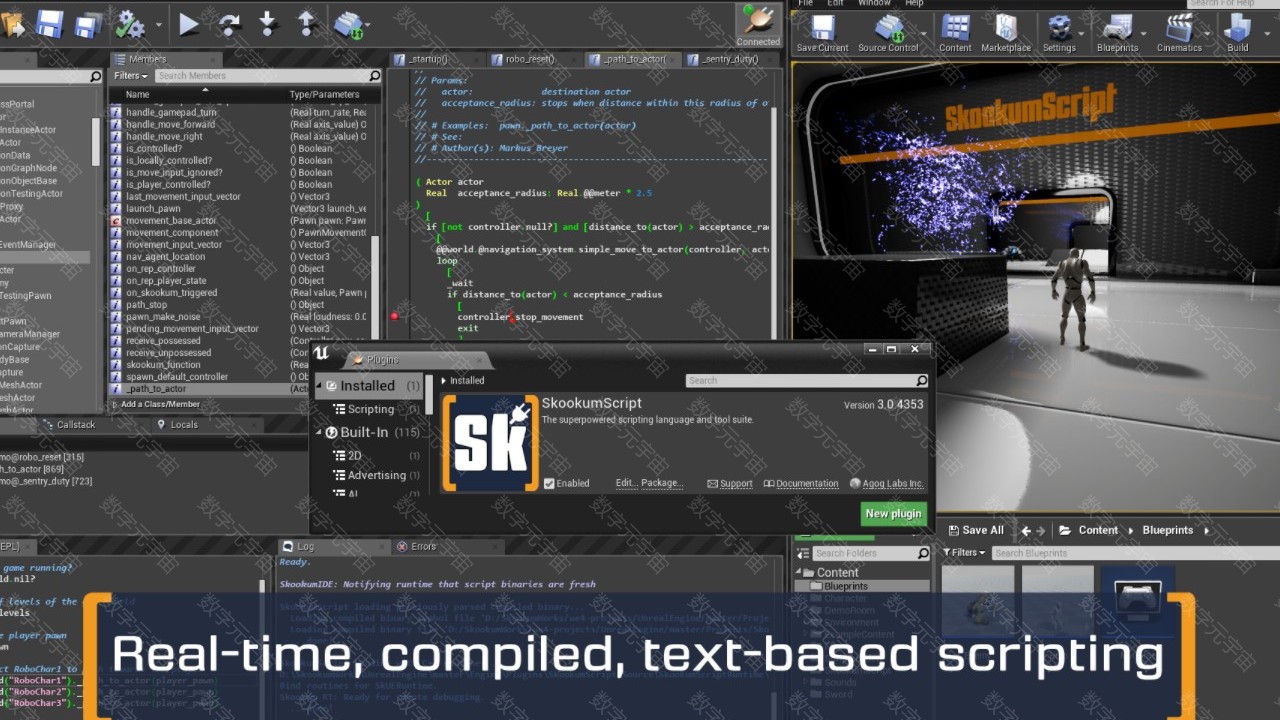Select the Scripting plugin category
Screen dimensions: 1280x720
click(371, 409)
